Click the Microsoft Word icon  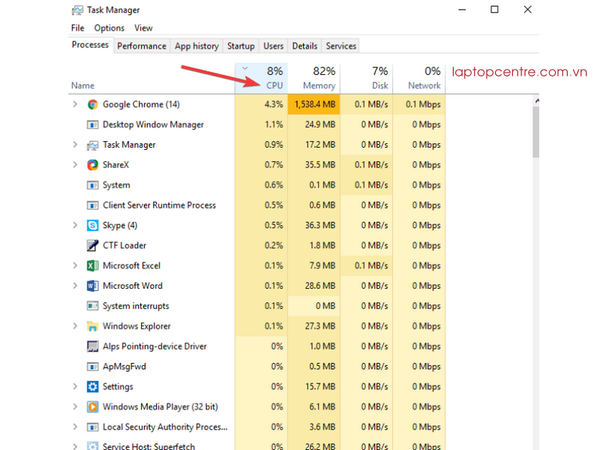pyautogui.click(x=93, y=286)
